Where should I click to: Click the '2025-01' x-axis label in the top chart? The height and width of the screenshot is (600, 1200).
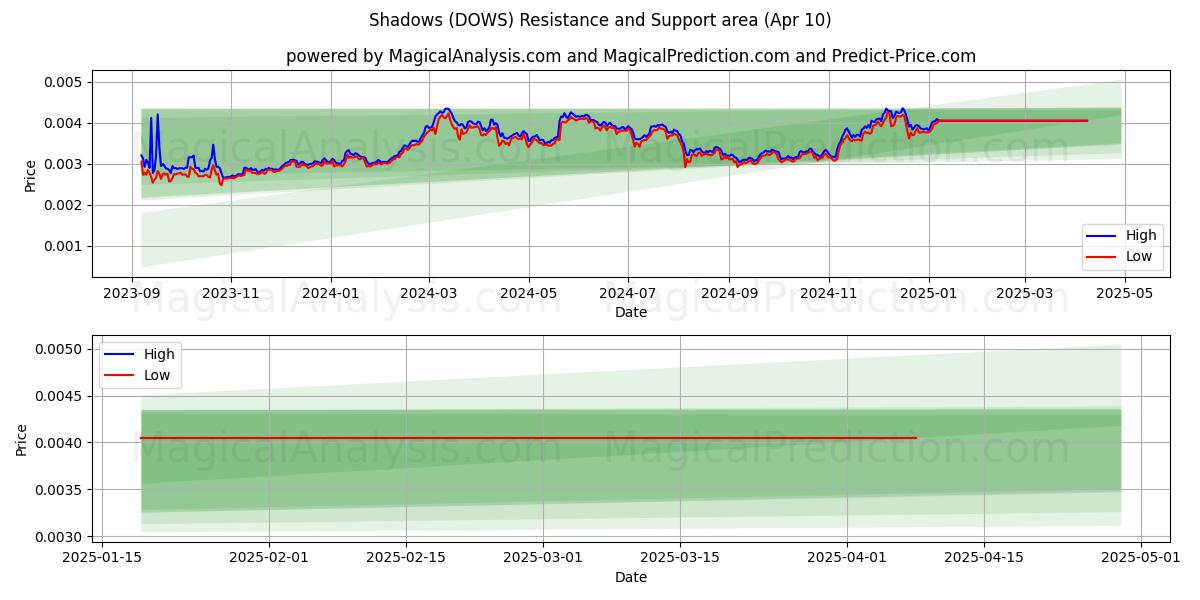pyautogui.click(x=928, y=294)
